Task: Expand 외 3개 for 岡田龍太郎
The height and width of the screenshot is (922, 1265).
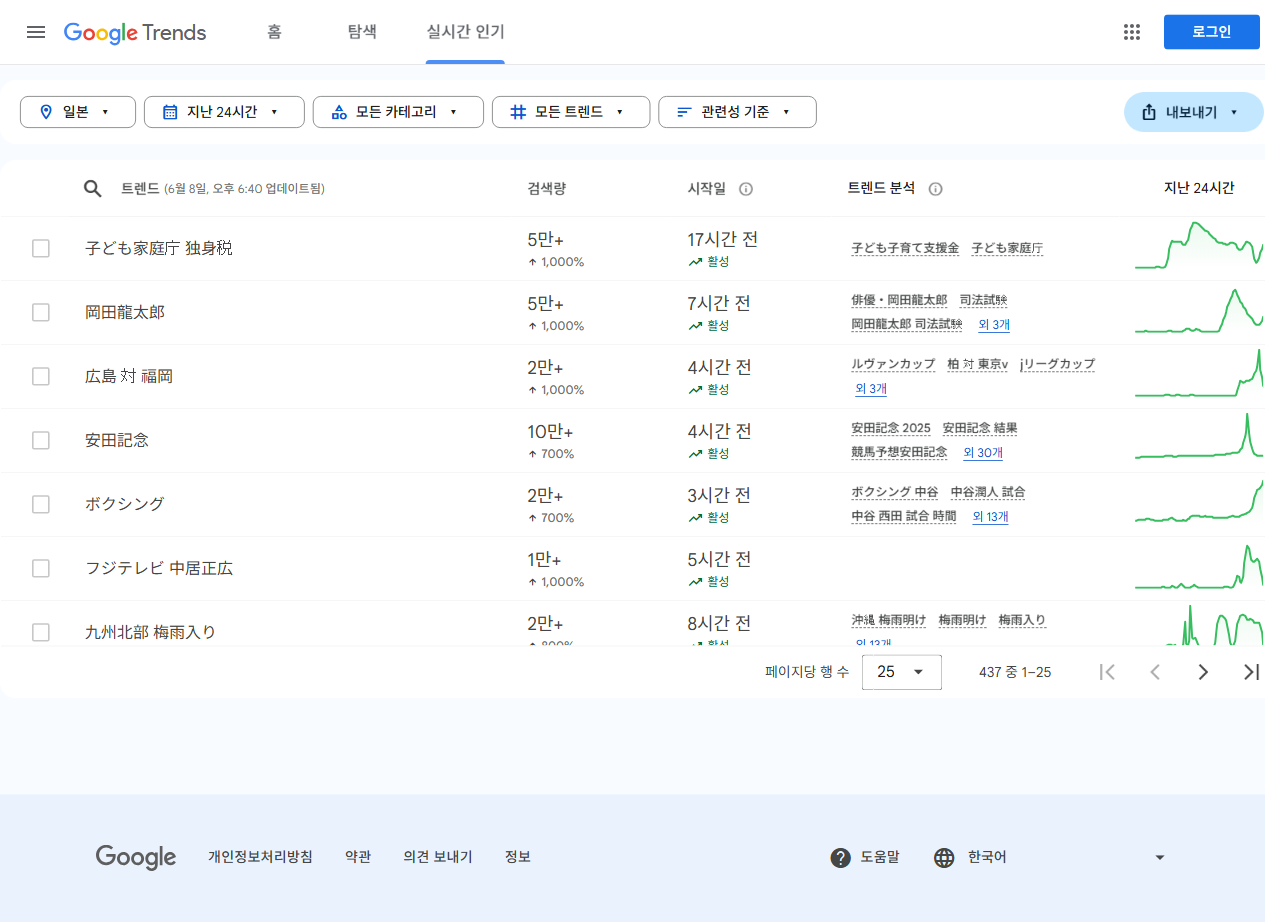Action: [x=994, y=324]
